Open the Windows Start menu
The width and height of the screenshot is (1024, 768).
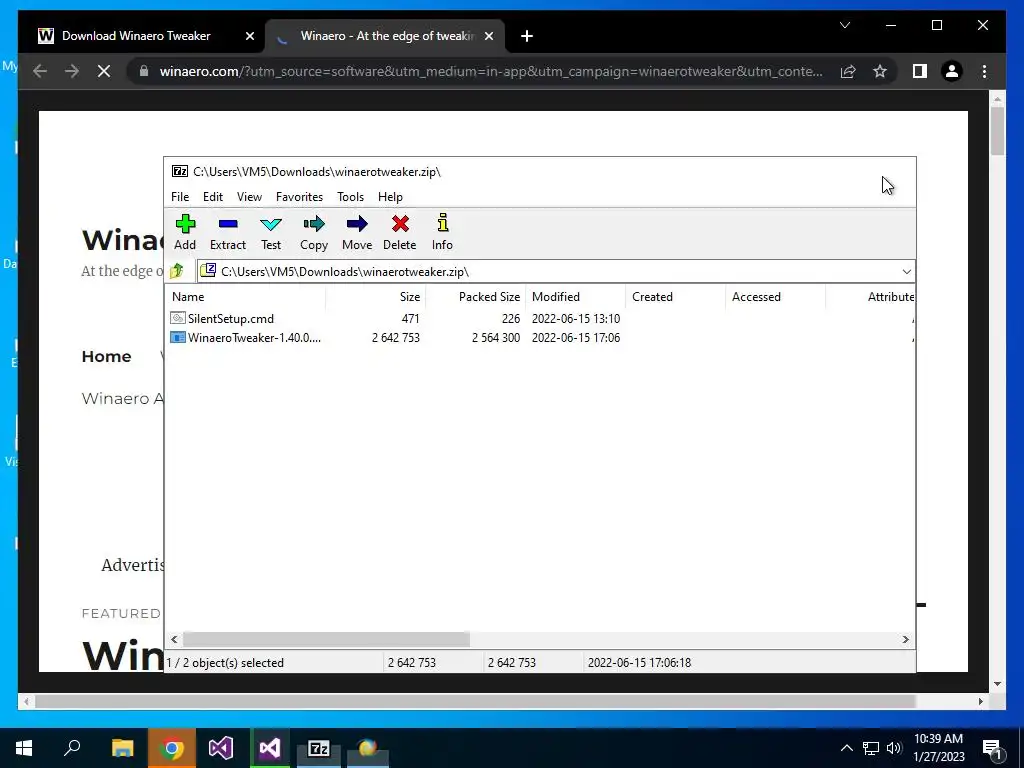click(x=24, y=748)
